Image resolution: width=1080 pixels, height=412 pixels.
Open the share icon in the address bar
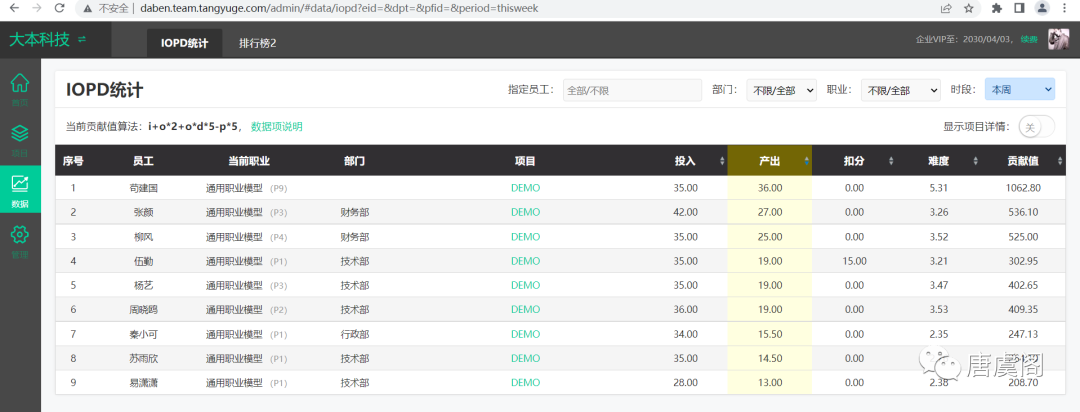[946, 8]
